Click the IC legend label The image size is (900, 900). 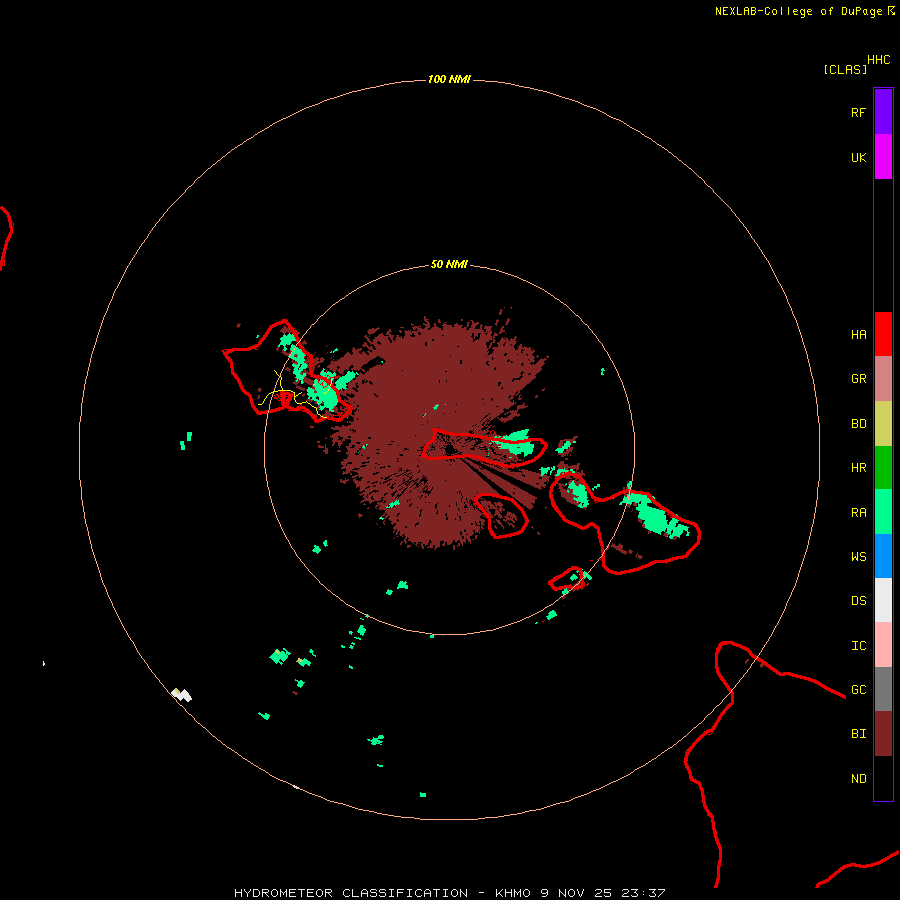859,646
